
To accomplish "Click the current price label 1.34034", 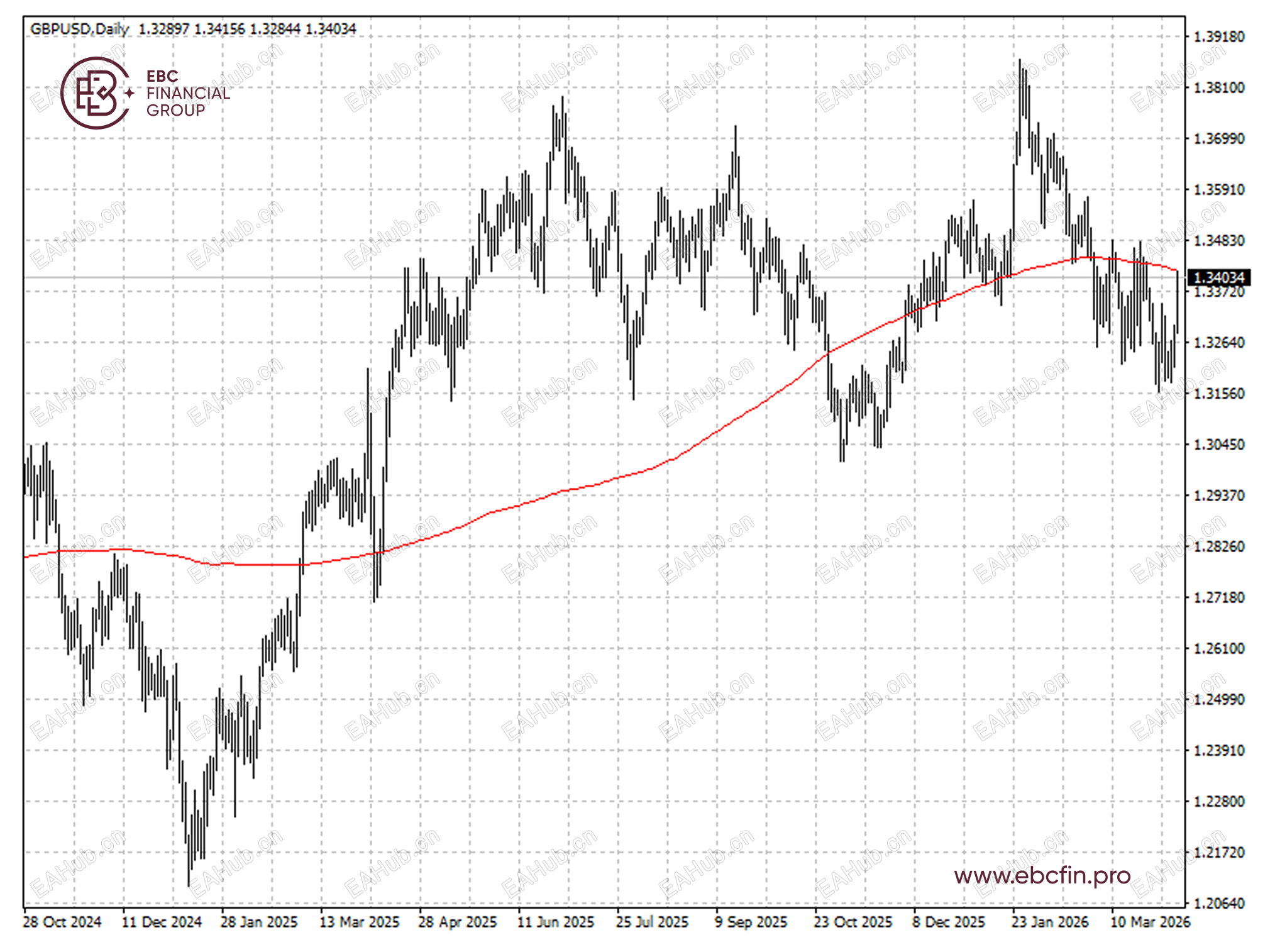I will (1218, 277).
